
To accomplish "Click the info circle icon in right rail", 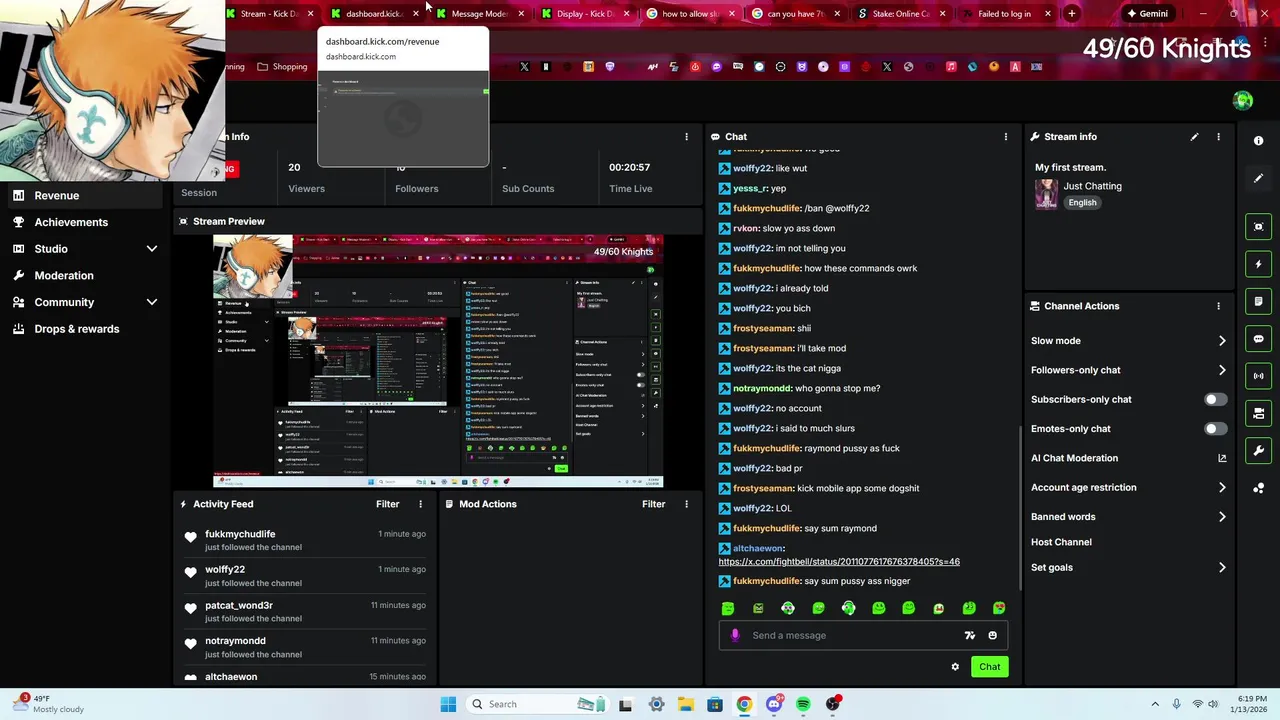I will point(1258,141).
